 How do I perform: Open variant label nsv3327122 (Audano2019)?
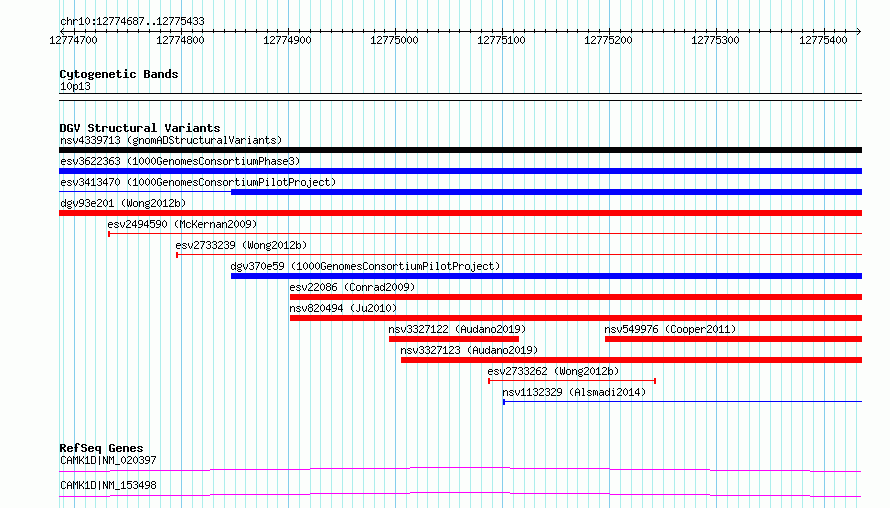[457, 329]
